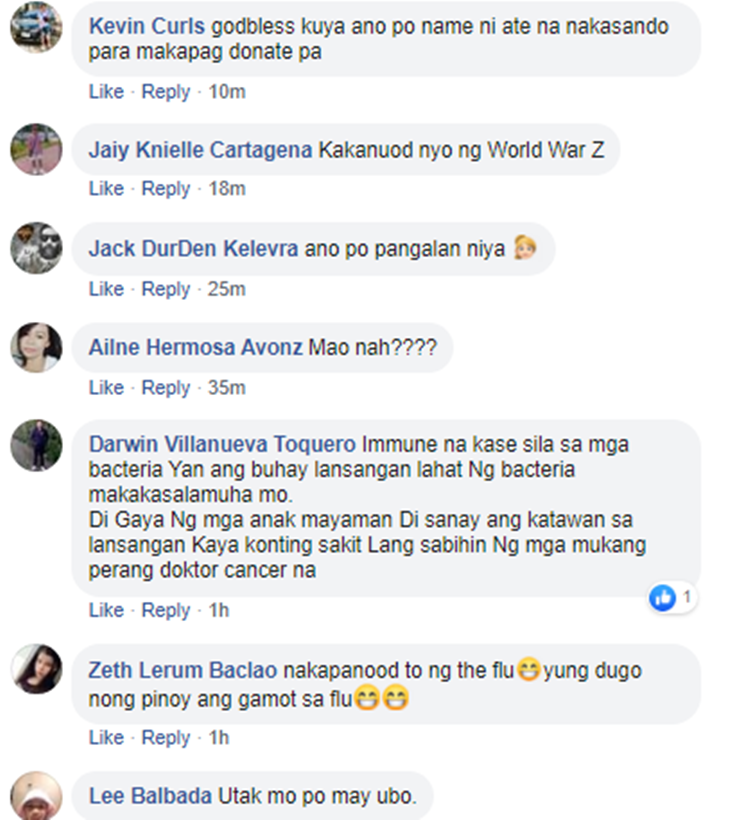The height and width of the screenshot is (820, 750).
Task: Click the thumbs-up reaction icon on Darwin's comment
Action: [x=662, y=597]
